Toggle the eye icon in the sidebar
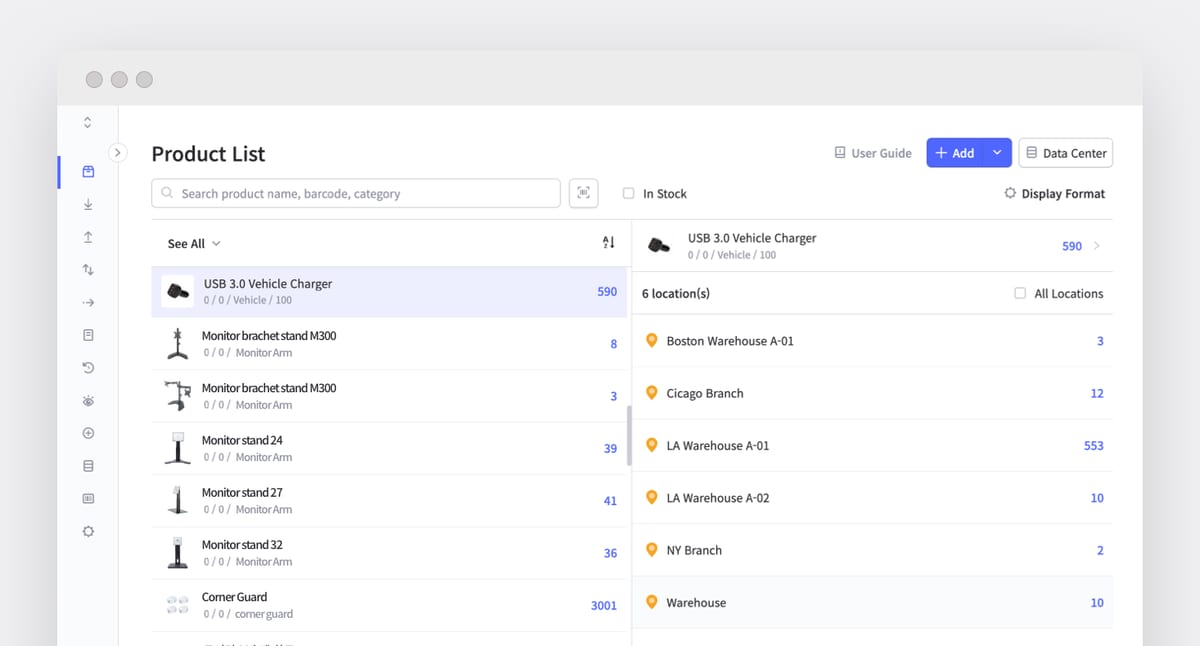The width and height of the screenshot is (1200, 646). click(x=88, y=400)
